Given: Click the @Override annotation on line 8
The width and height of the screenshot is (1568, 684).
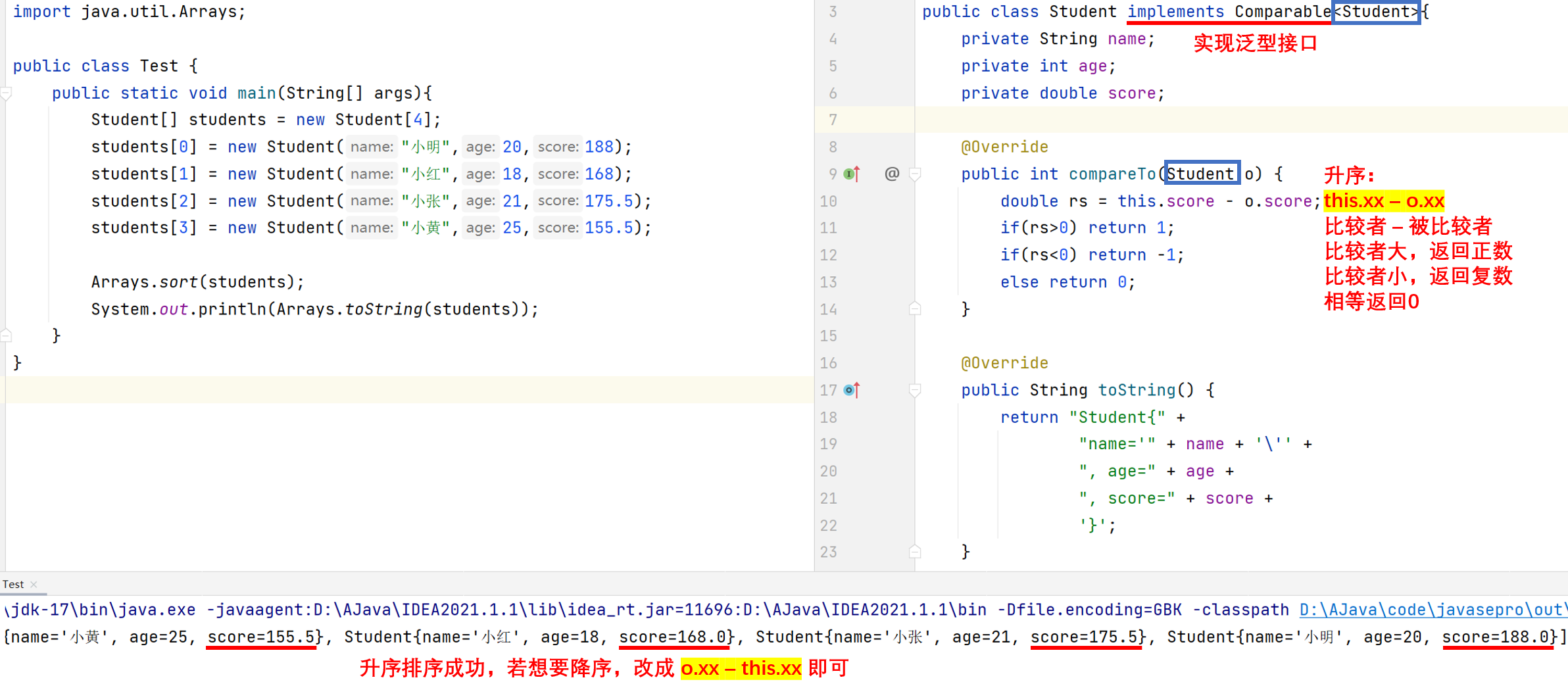Looking at the screenshot, I should pyautogui.click(x=1004, y=147).
